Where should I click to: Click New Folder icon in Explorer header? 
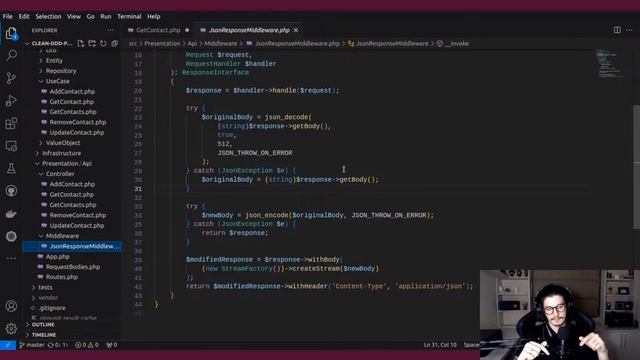click(92, 43)
